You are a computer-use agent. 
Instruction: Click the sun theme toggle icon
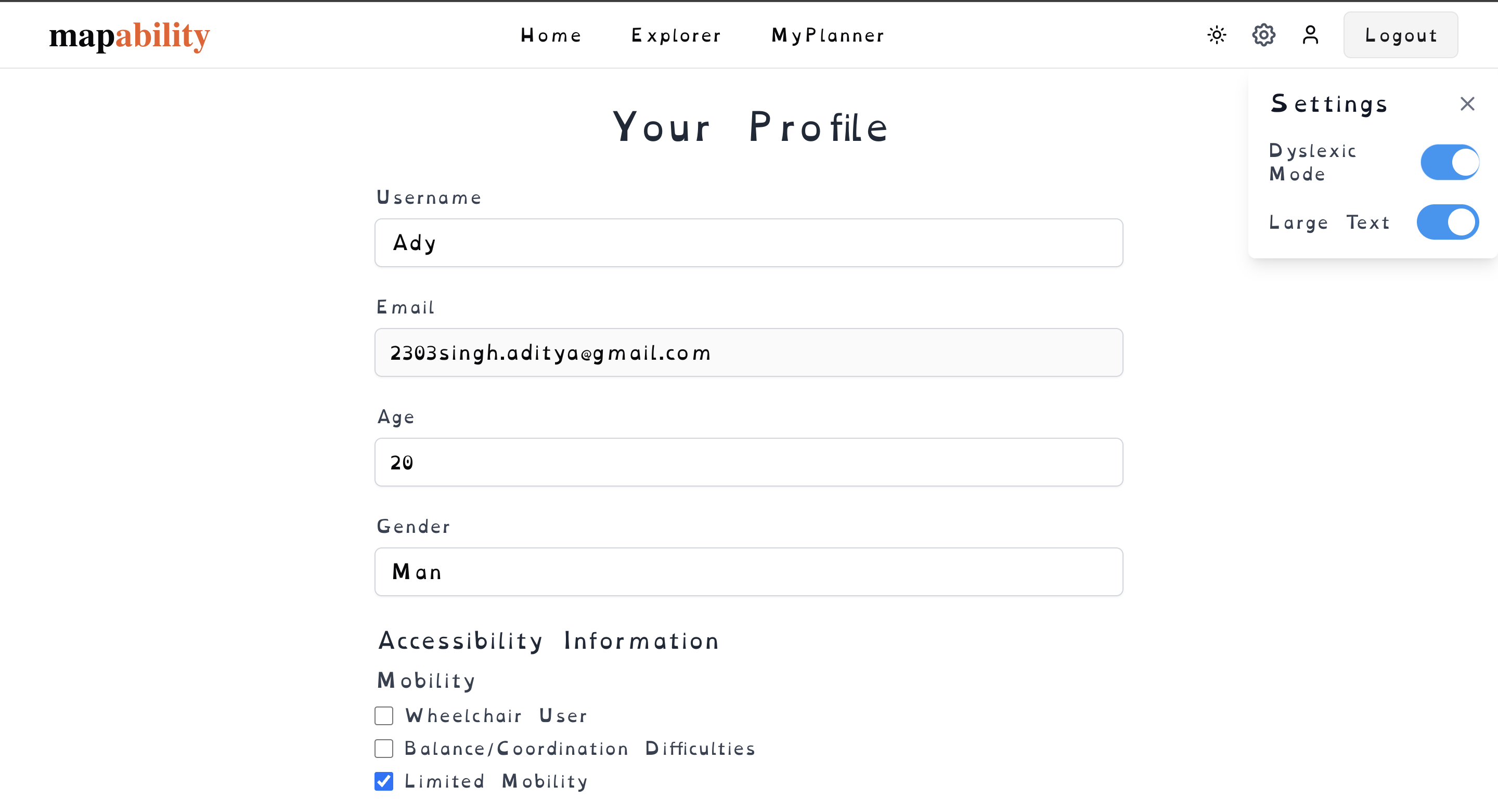1217,35
